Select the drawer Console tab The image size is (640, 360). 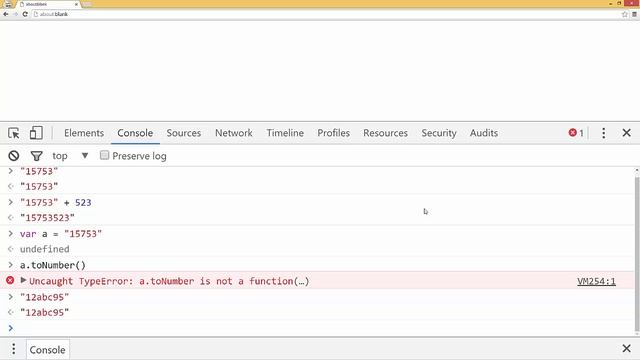coord(47,350)
